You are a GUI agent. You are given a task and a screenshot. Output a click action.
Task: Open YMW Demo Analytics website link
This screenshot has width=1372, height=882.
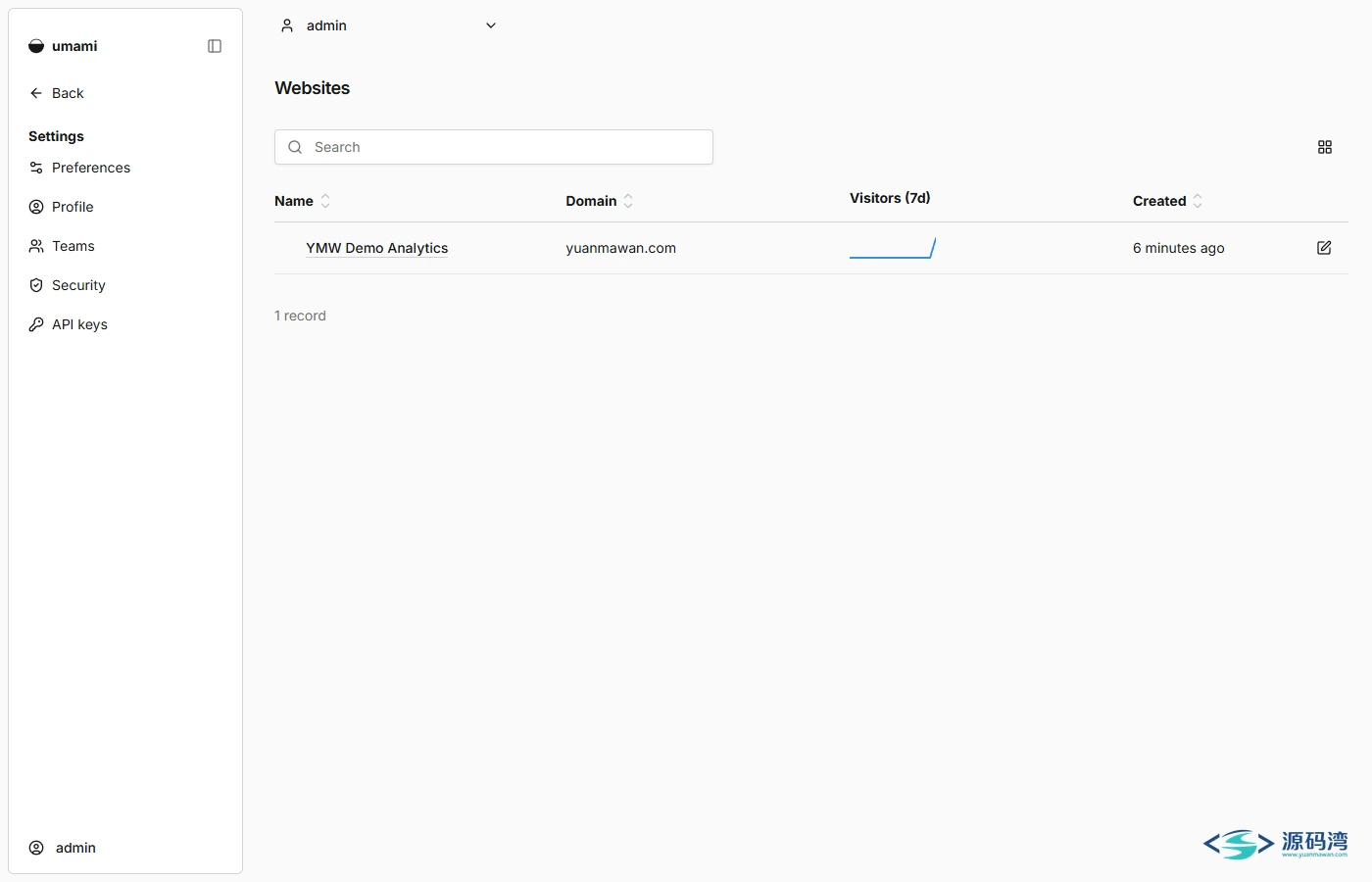[x=377, y=248]
